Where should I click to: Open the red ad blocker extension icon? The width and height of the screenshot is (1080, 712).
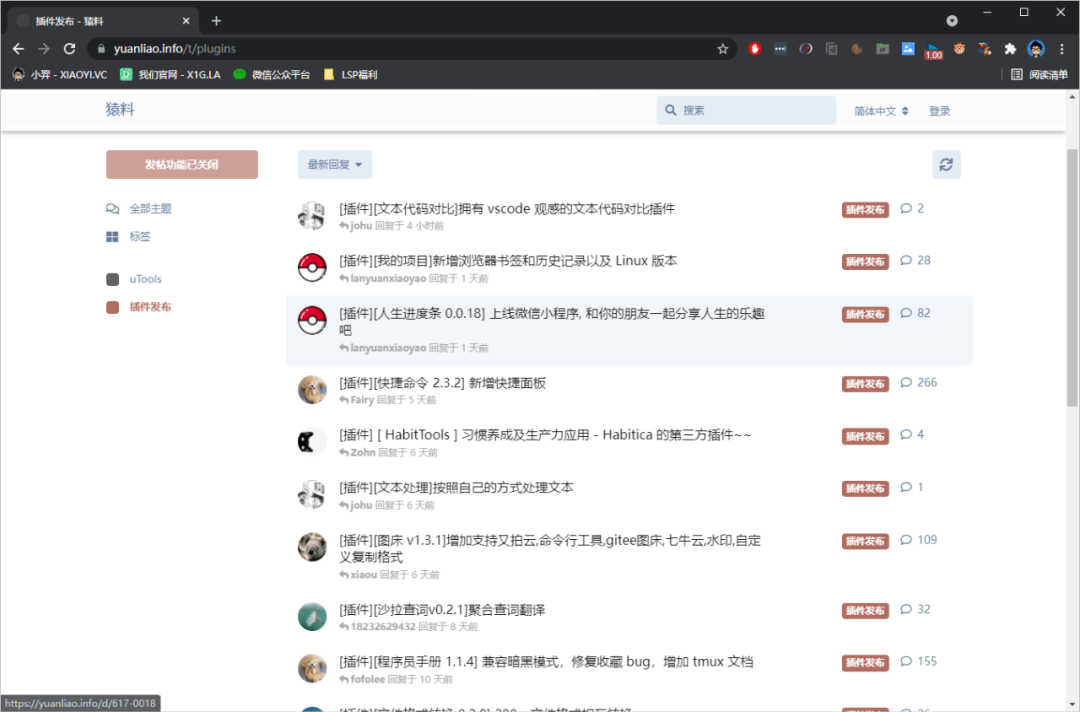755,49
